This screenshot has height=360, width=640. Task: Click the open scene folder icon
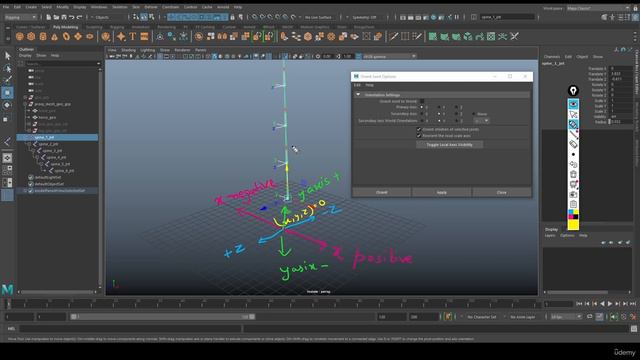click(56, 17)
